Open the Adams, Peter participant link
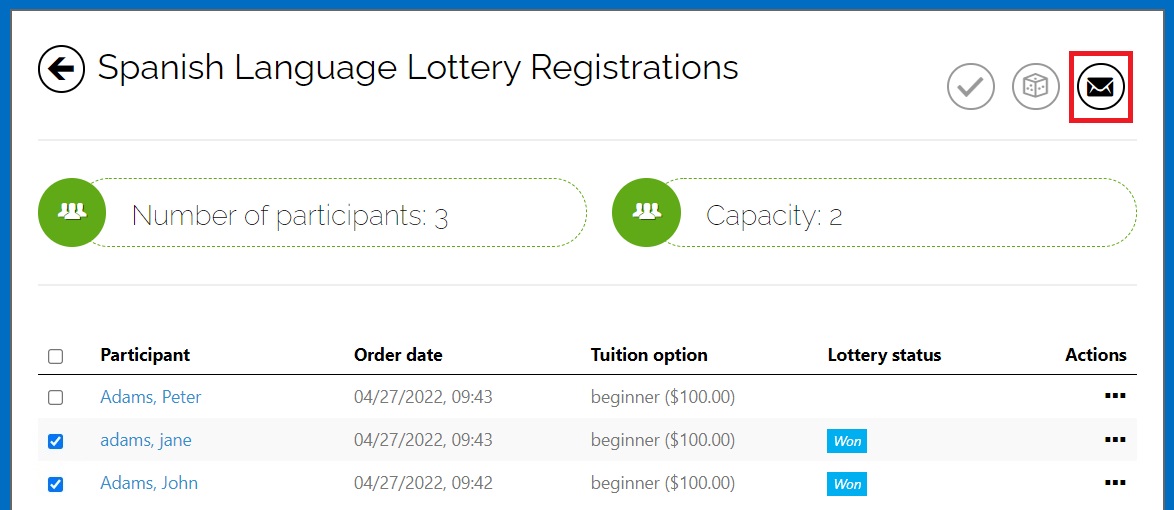1174x510 pixels. point(150,397)
